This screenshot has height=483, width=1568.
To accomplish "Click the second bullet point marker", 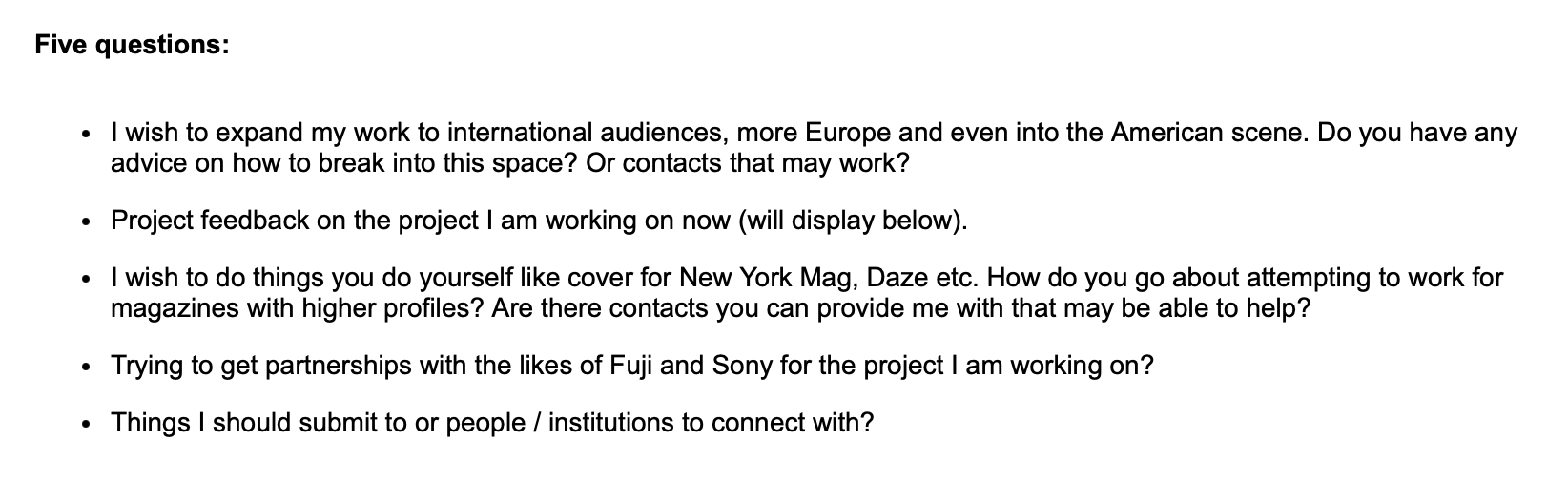I will [87, 222].
